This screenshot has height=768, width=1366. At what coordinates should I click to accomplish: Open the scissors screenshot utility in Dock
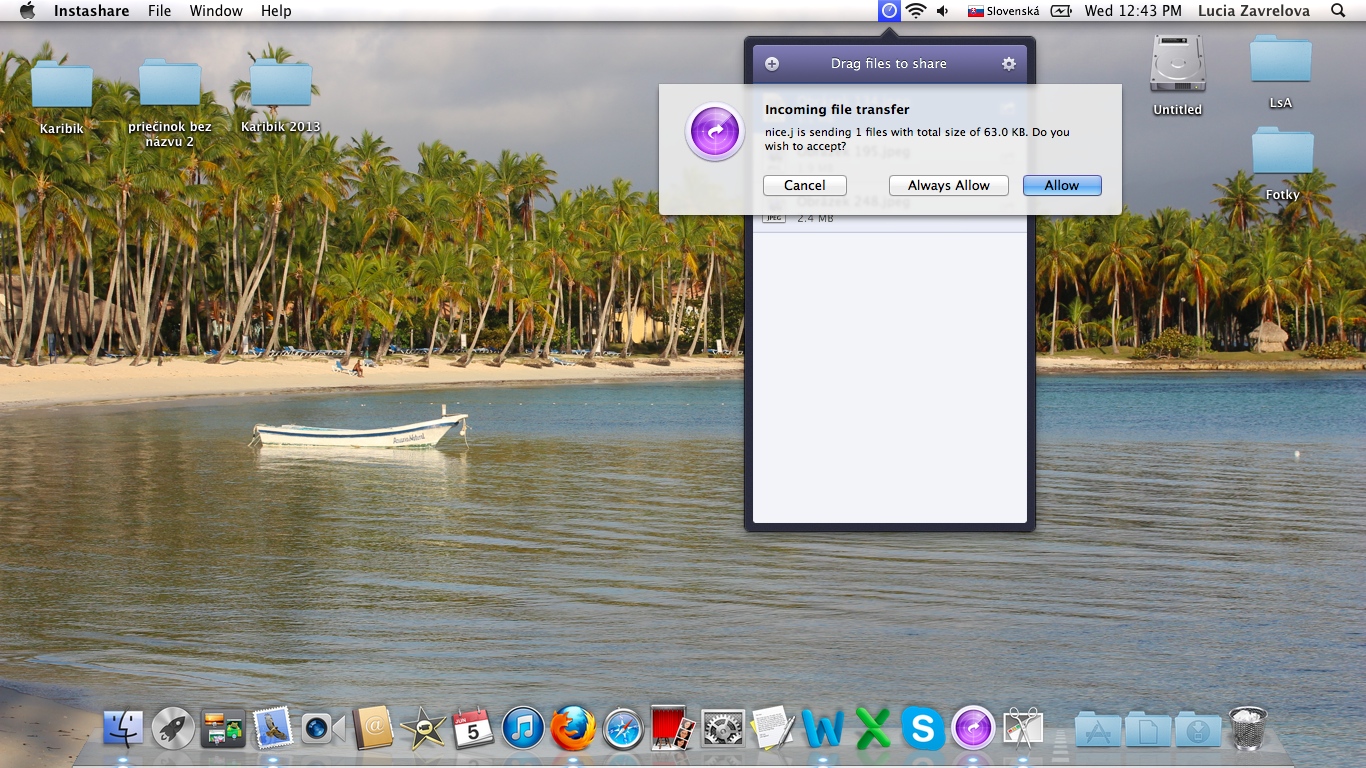click(1023, 728)
